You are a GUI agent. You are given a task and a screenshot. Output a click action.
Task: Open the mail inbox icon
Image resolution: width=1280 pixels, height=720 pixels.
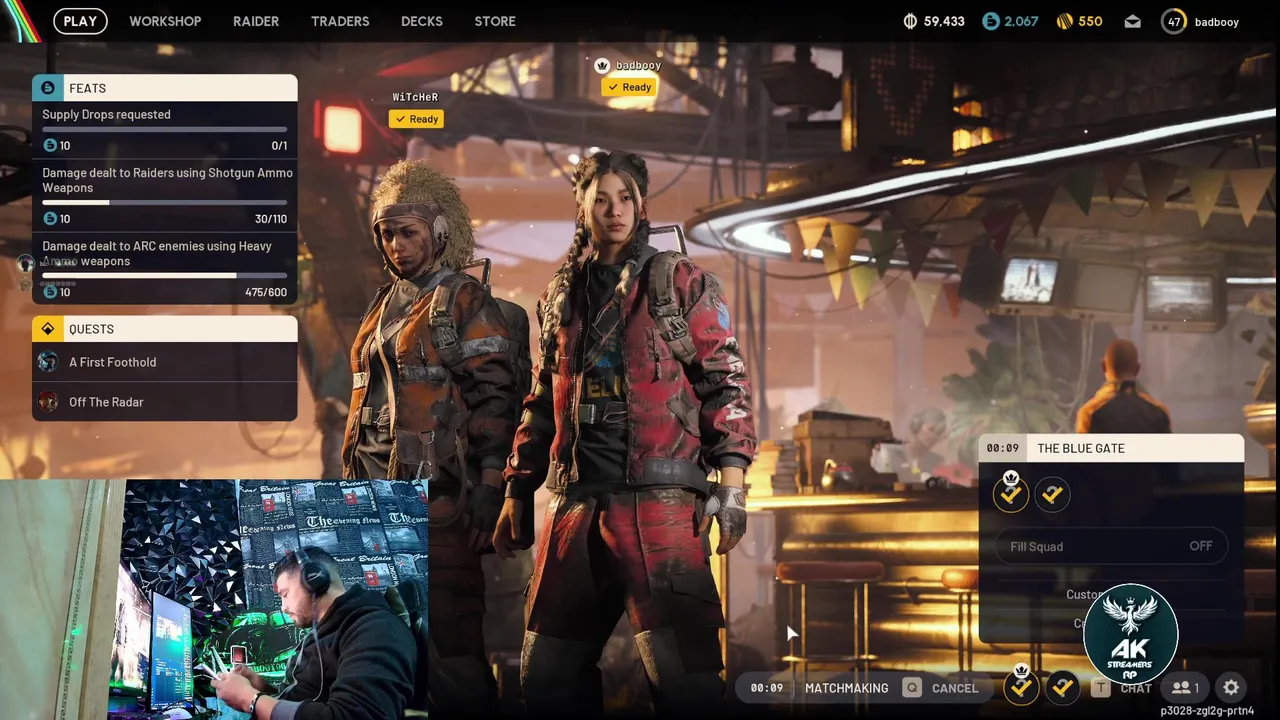click(x=1132, y=21)
